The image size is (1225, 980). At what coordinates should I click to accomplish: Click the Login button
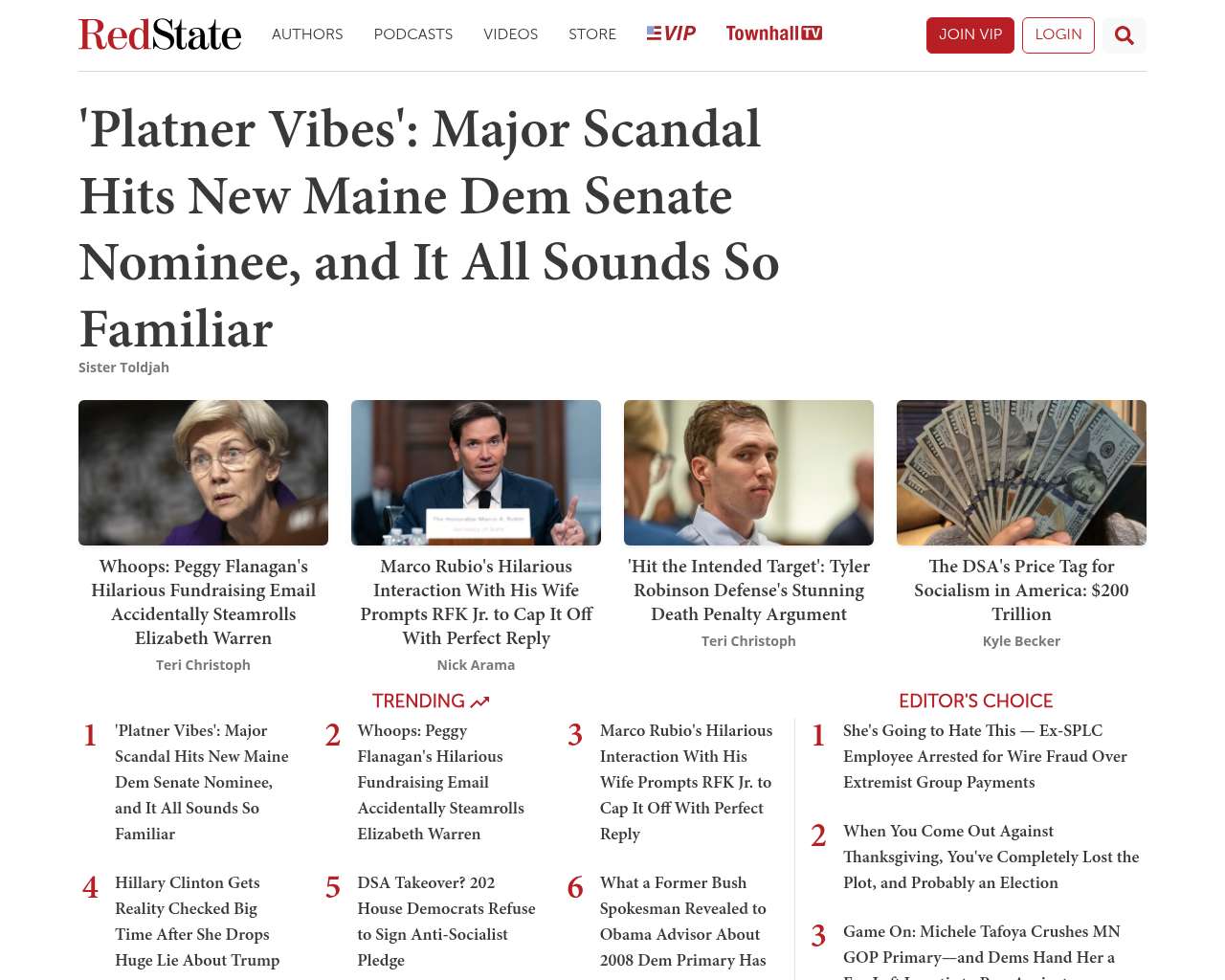click(1058, 35)
